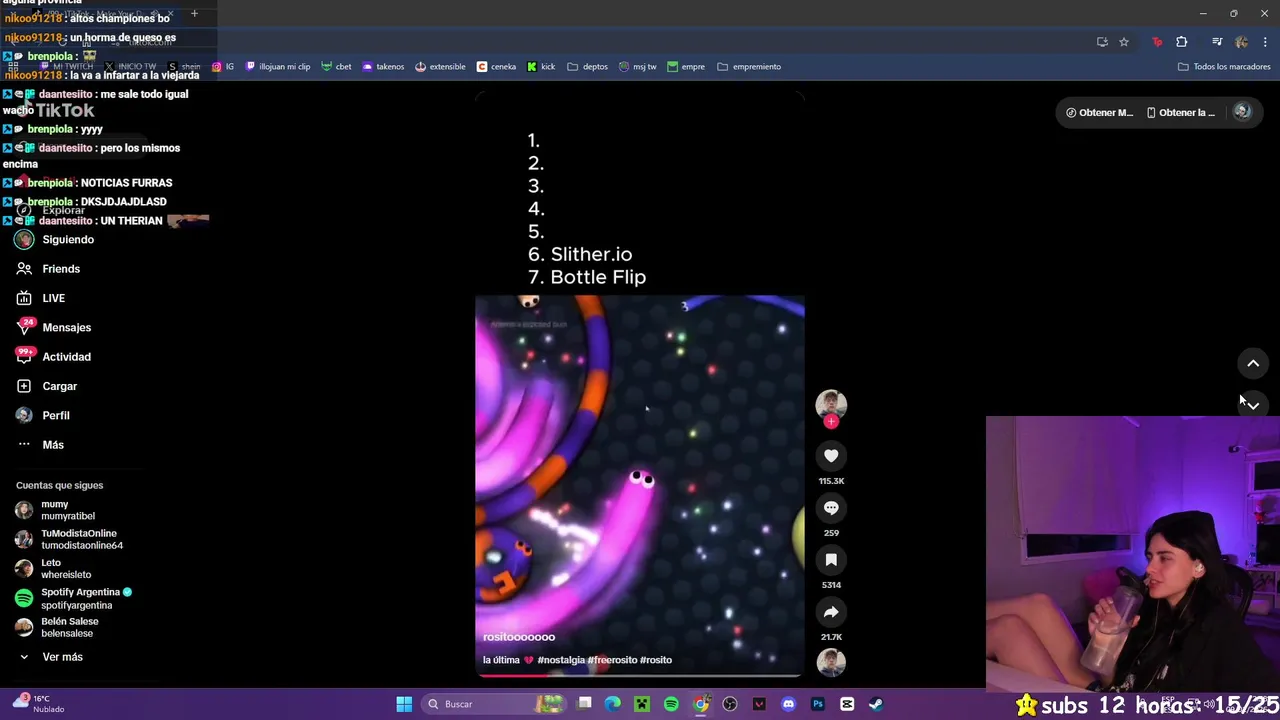Open the spinning sound disc below the share icon

coord(831,662)
